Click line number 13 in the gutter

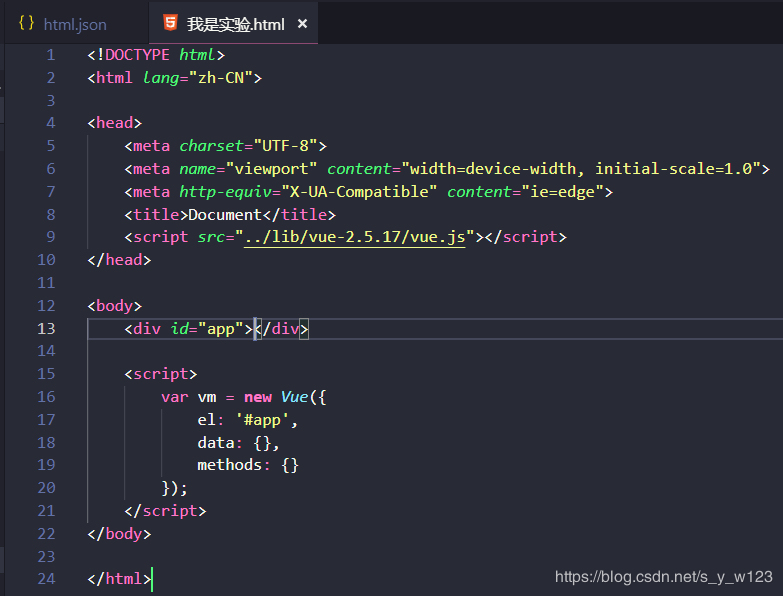[x=46, y=329]
